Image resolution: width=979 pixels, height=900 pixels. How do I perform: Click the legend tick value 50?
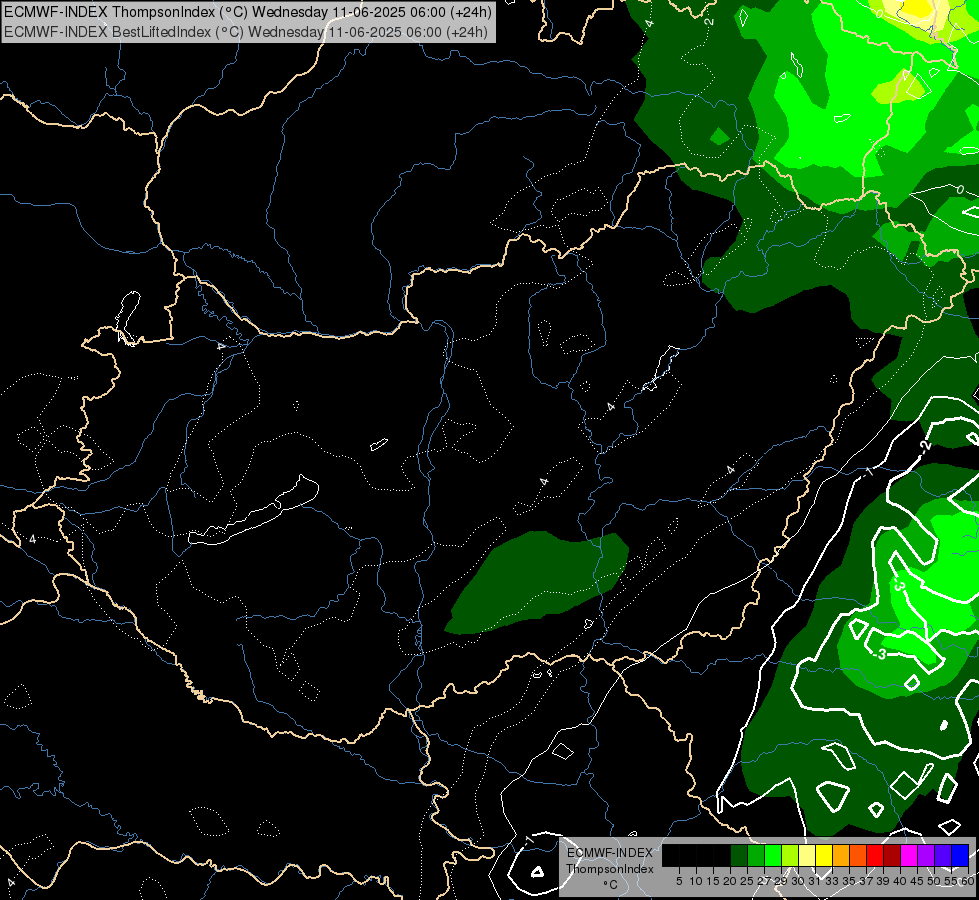click(x=934, y=881)
